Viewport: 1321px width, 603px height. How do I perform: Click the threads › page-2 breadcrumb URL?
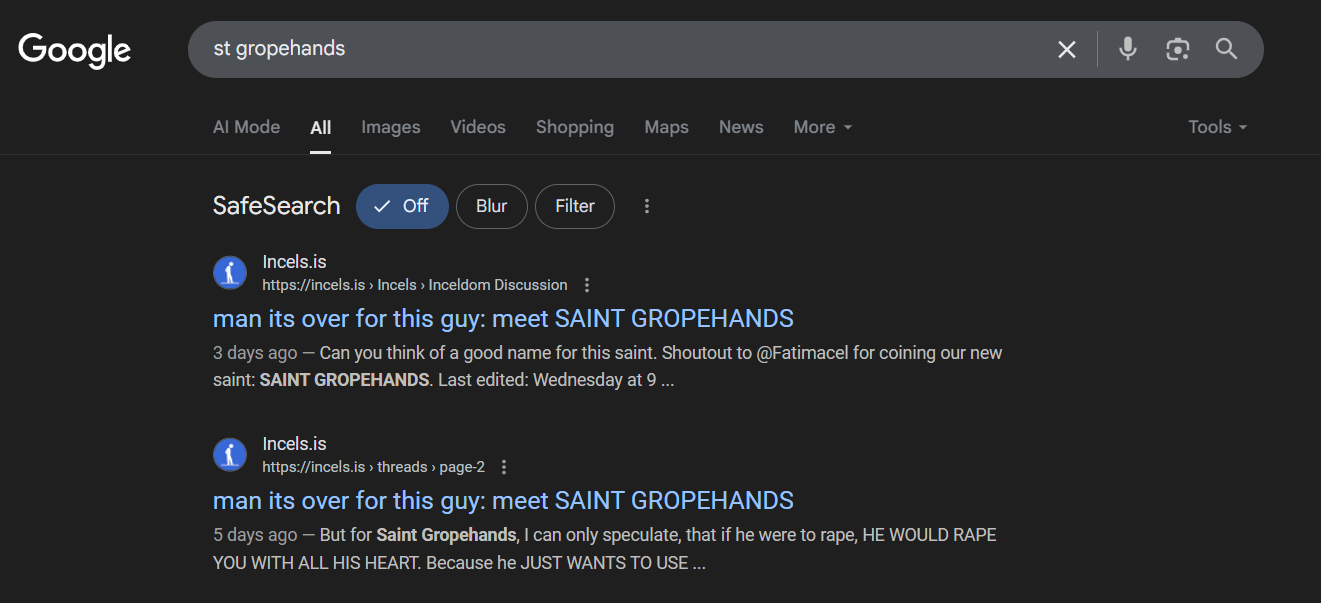[374, 467]
